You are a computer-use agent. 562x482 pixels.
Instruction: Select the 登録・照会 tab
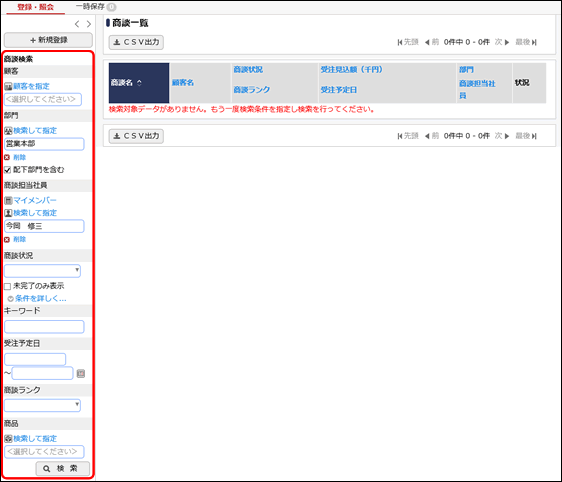pyautogui.click(x=35, y=7)
